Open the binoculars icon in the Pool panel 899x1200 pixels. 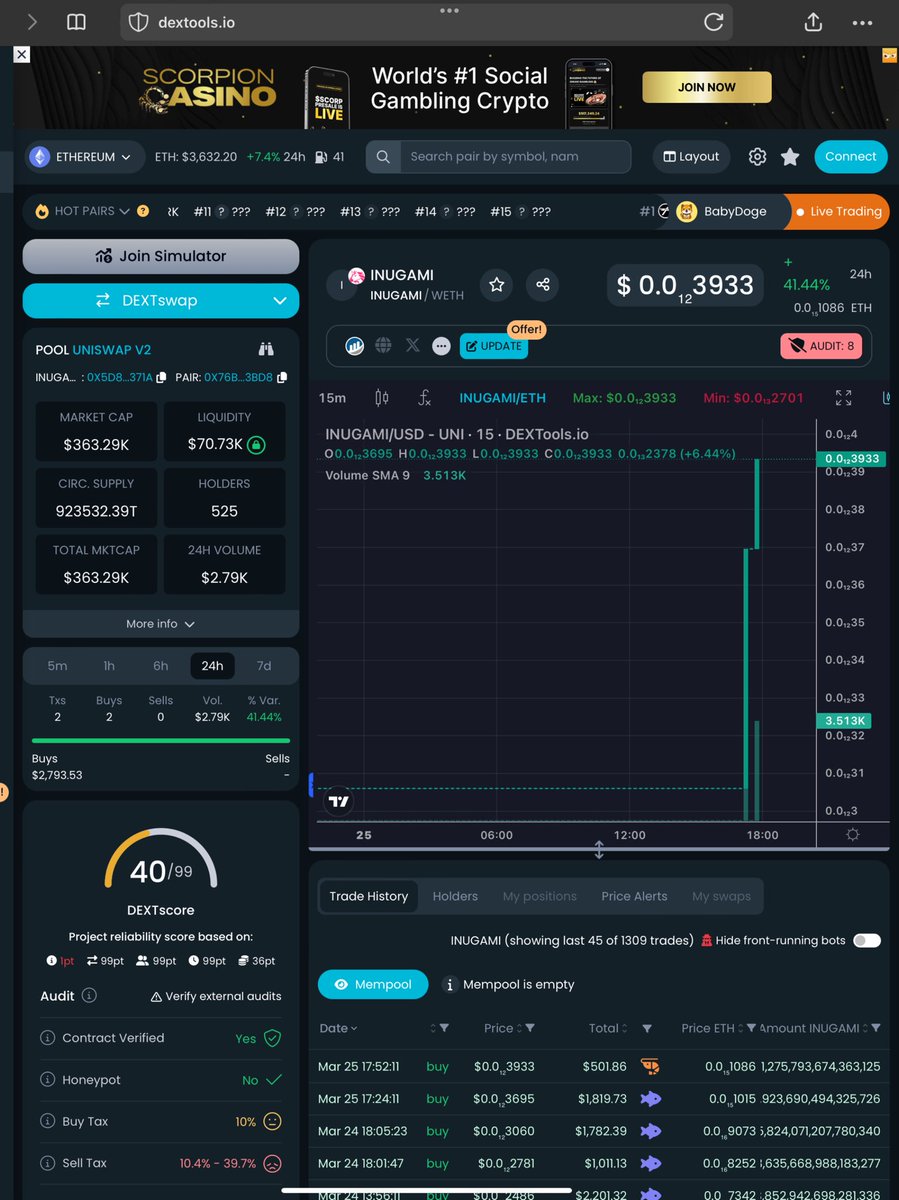click(266, 350)
